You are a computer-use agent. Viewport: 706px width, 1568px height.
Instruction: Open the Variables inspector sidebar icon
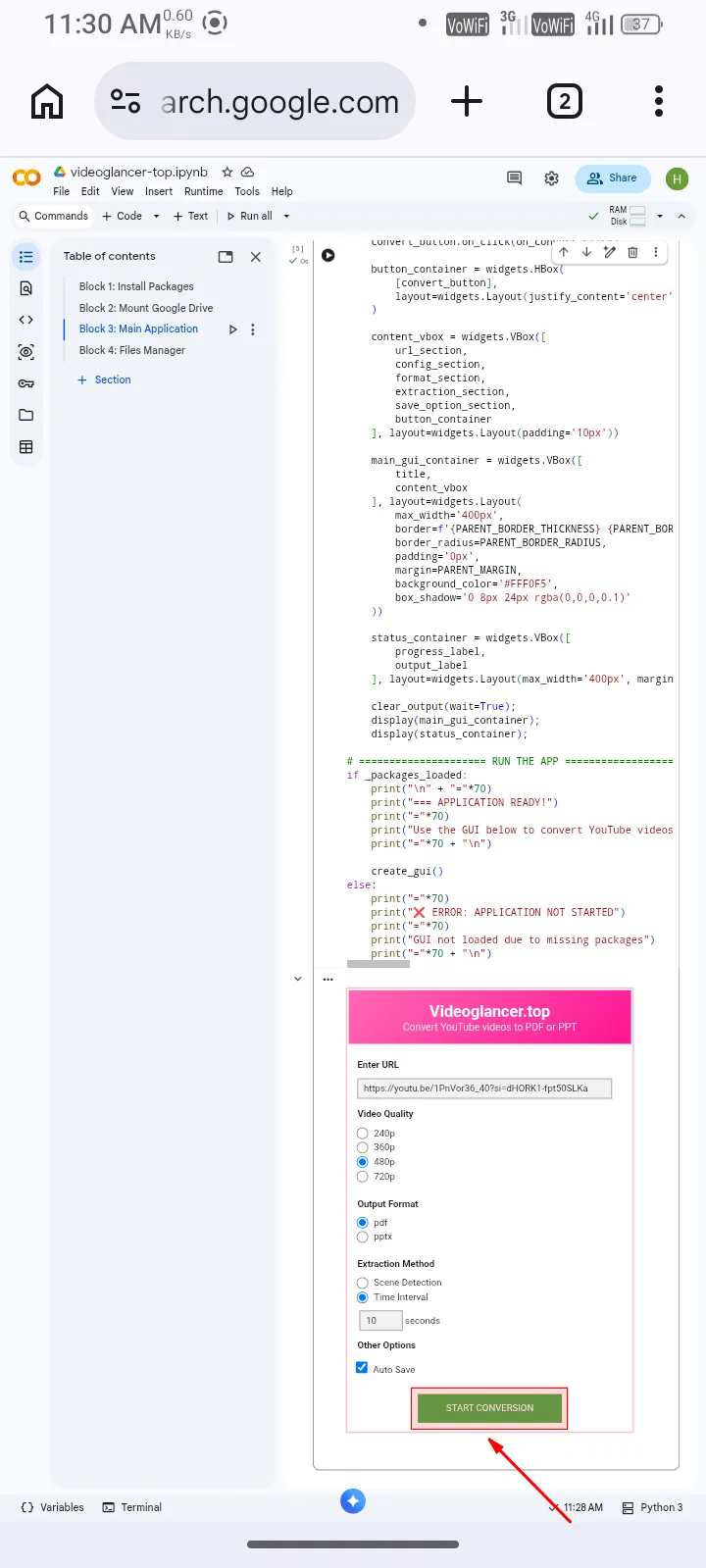[26, 352]
